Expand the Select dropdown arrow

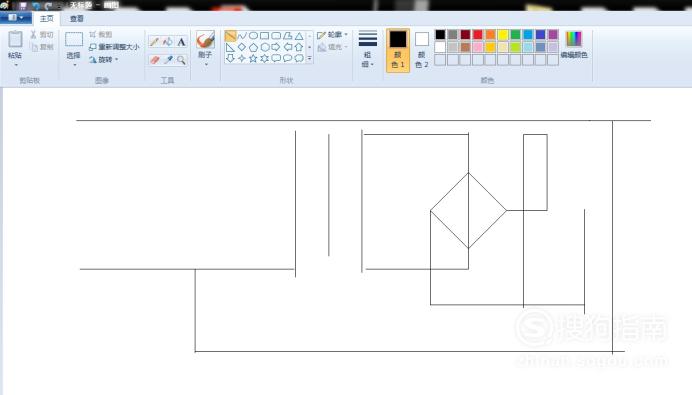[x=74, y=65]
